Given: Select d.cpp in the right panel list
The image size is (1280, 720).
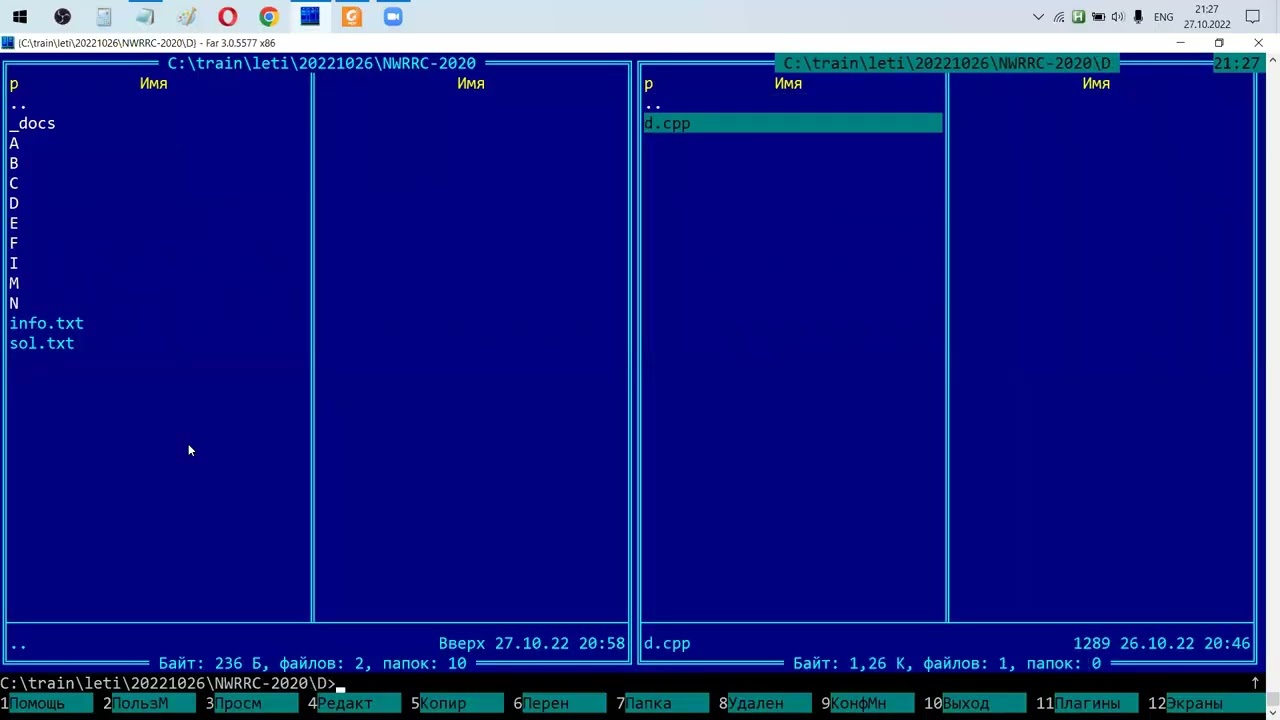Looking at the screenshot, I should [793, 124].
